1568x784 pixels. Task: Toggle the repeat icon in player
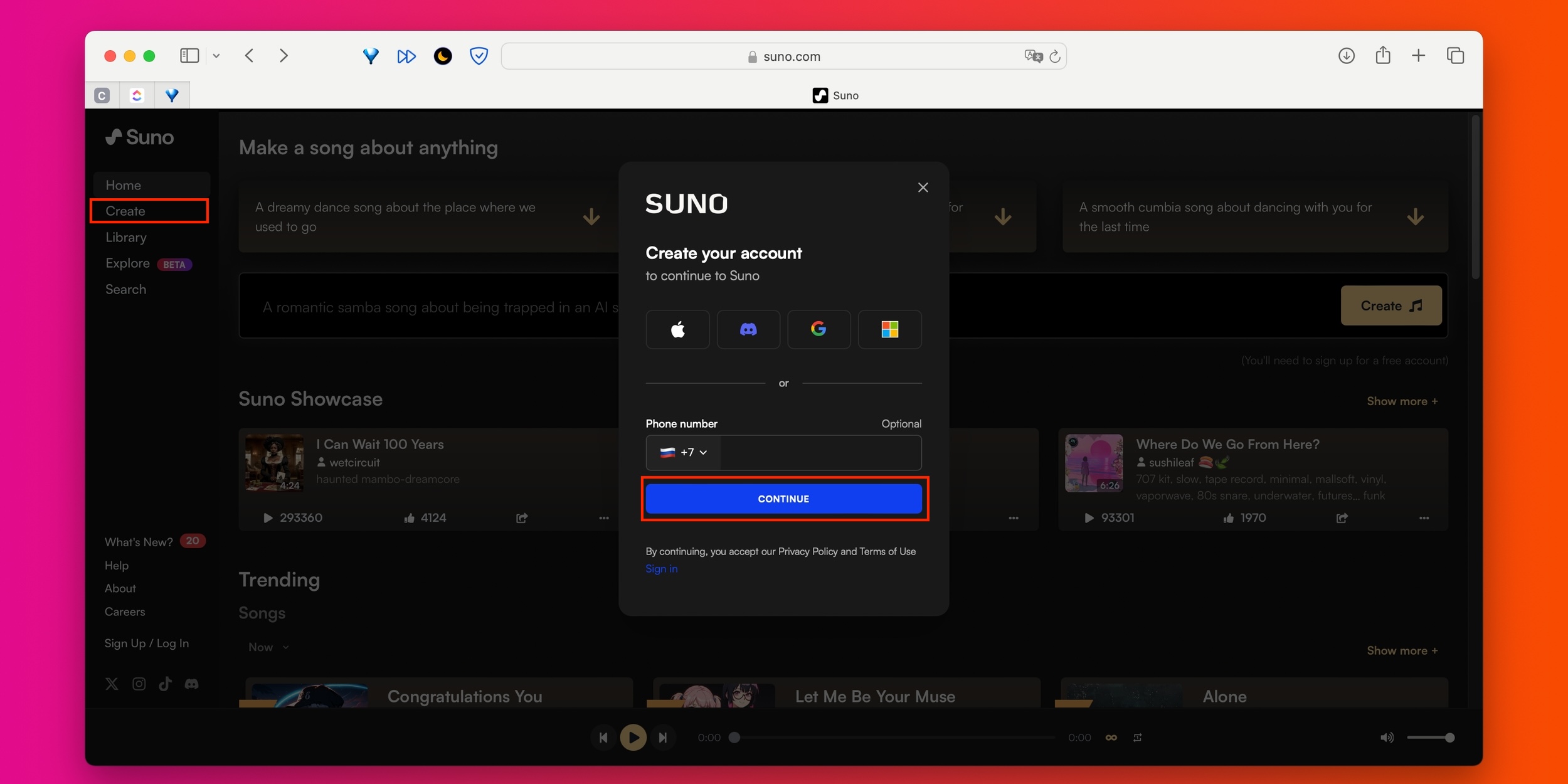[1137, 738]
